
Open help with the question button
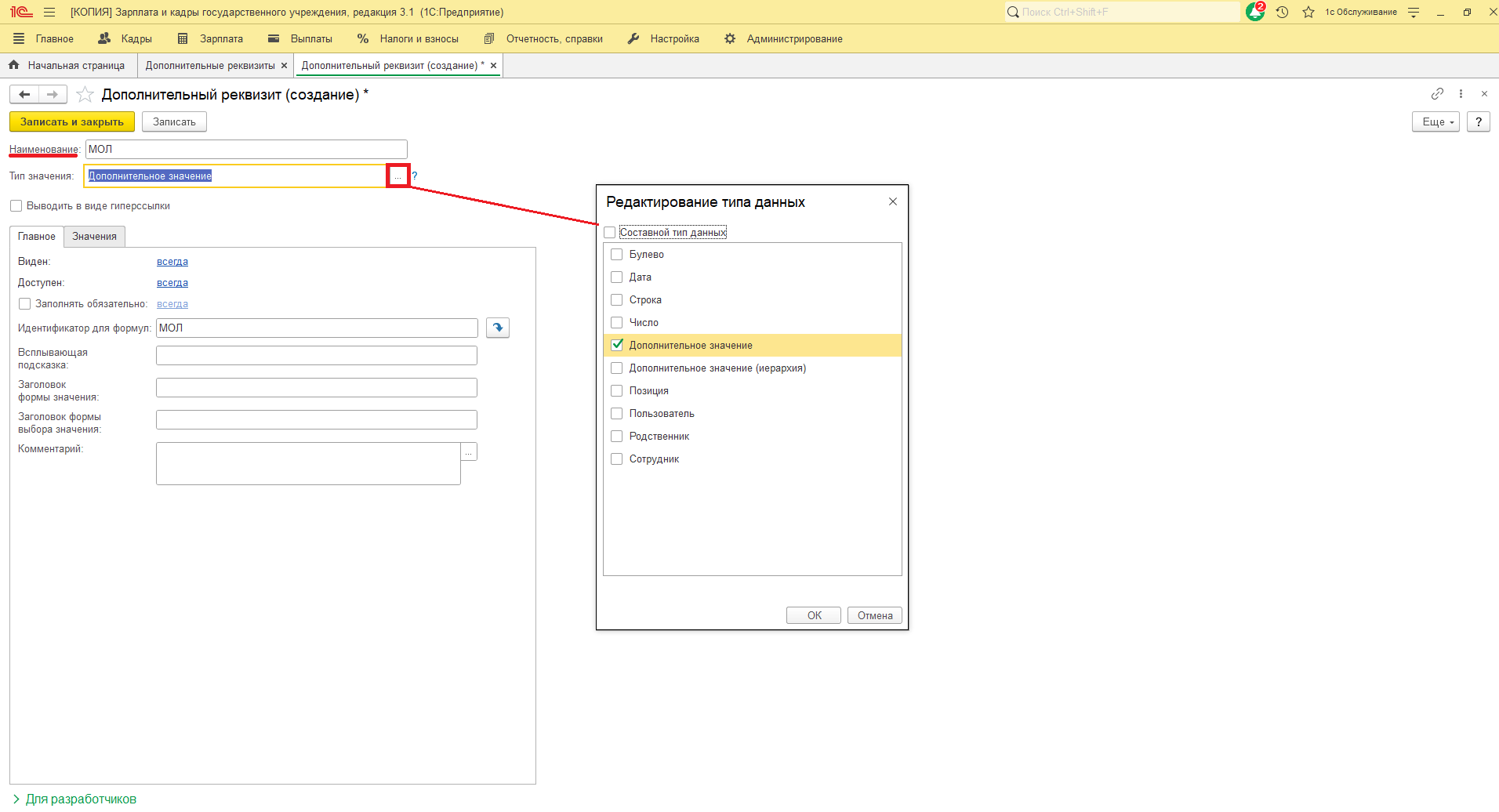coord(1479,122)
